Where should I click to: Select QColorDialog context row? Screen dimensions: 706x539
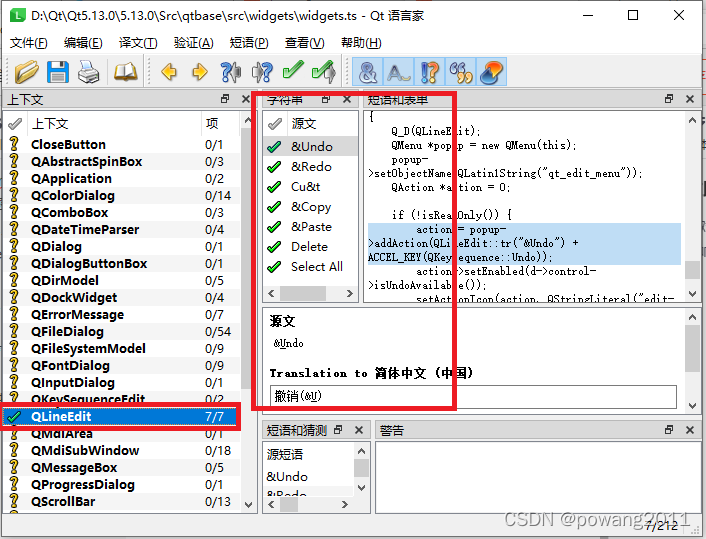tap(122, 195)
